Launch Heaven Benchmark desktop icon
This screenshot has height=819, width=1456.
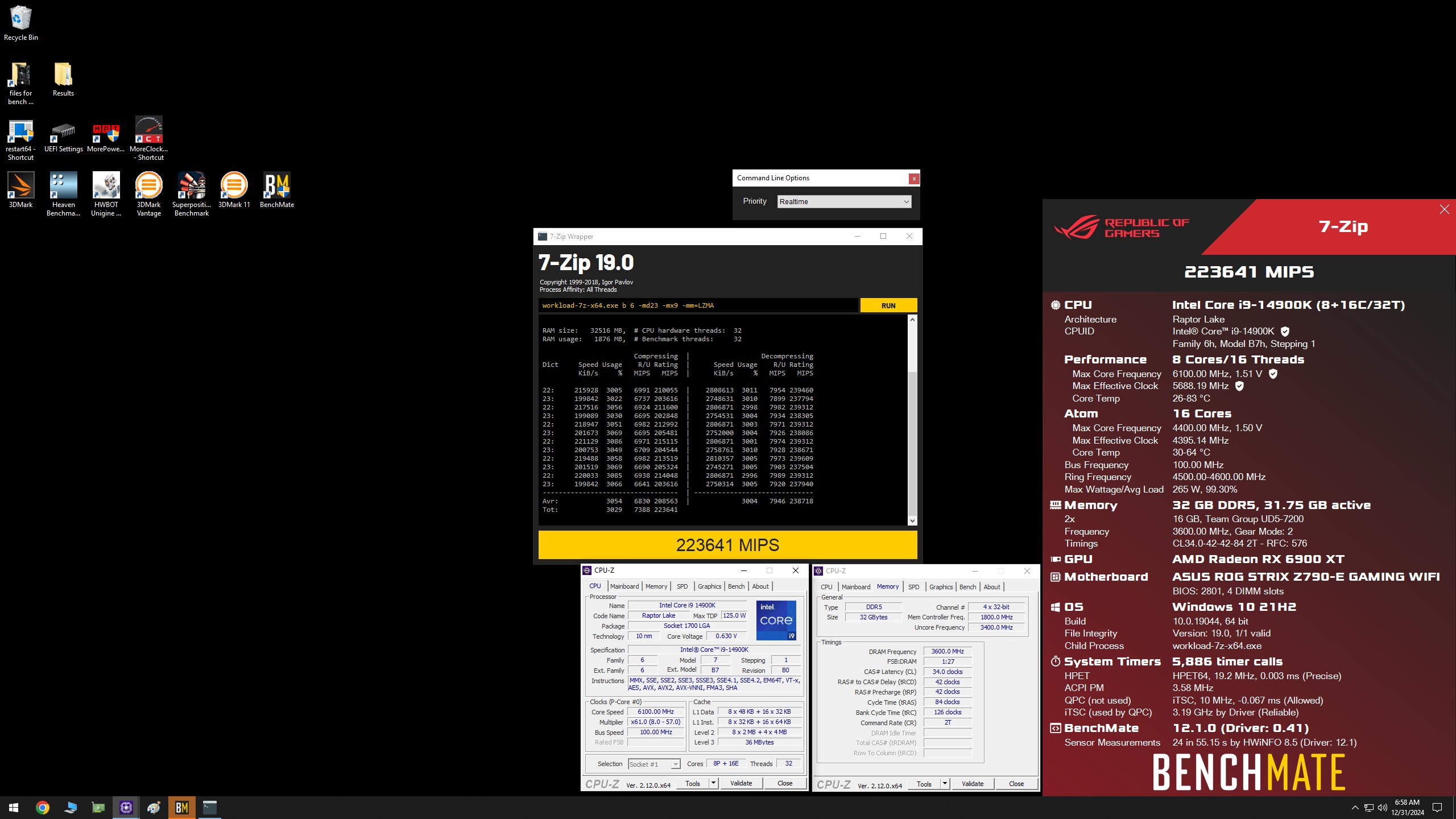[x=63, y=195]
